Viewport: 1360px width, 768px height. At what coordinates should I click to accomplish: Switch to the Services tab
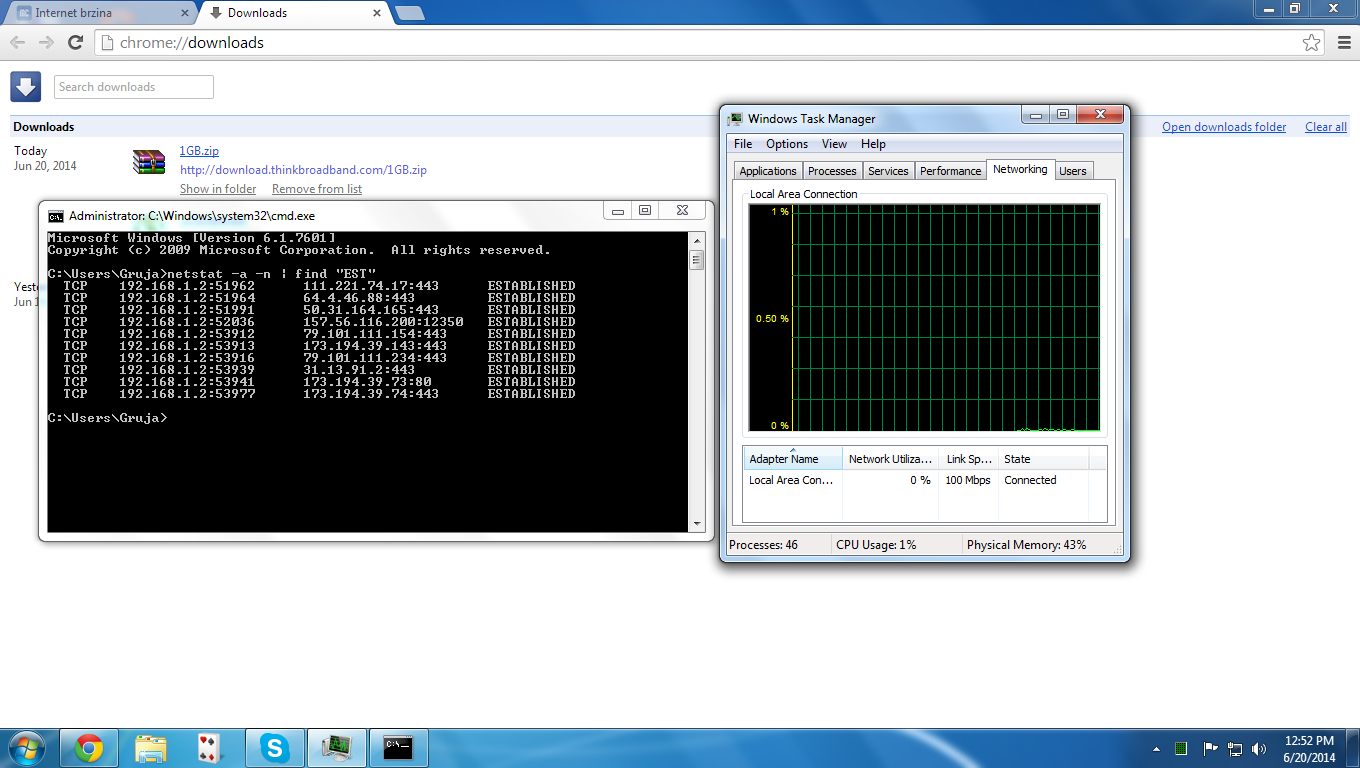pos(888,171)
